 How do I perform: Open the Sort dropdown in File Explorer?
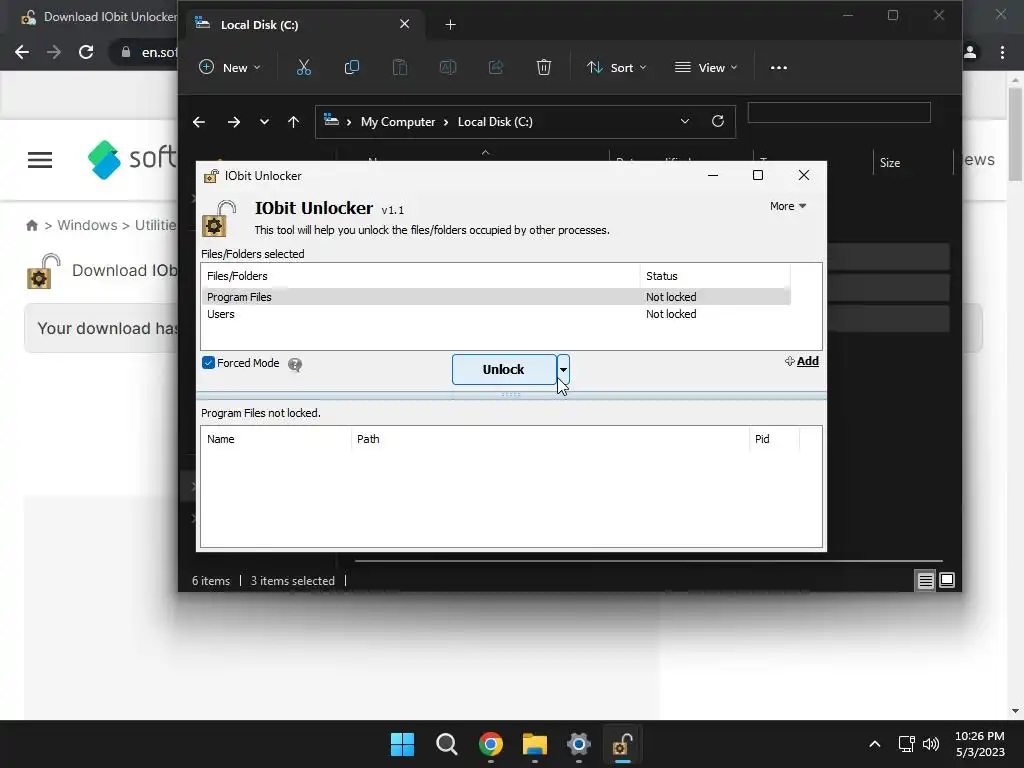pyautogui.click(x=616, y=67)
